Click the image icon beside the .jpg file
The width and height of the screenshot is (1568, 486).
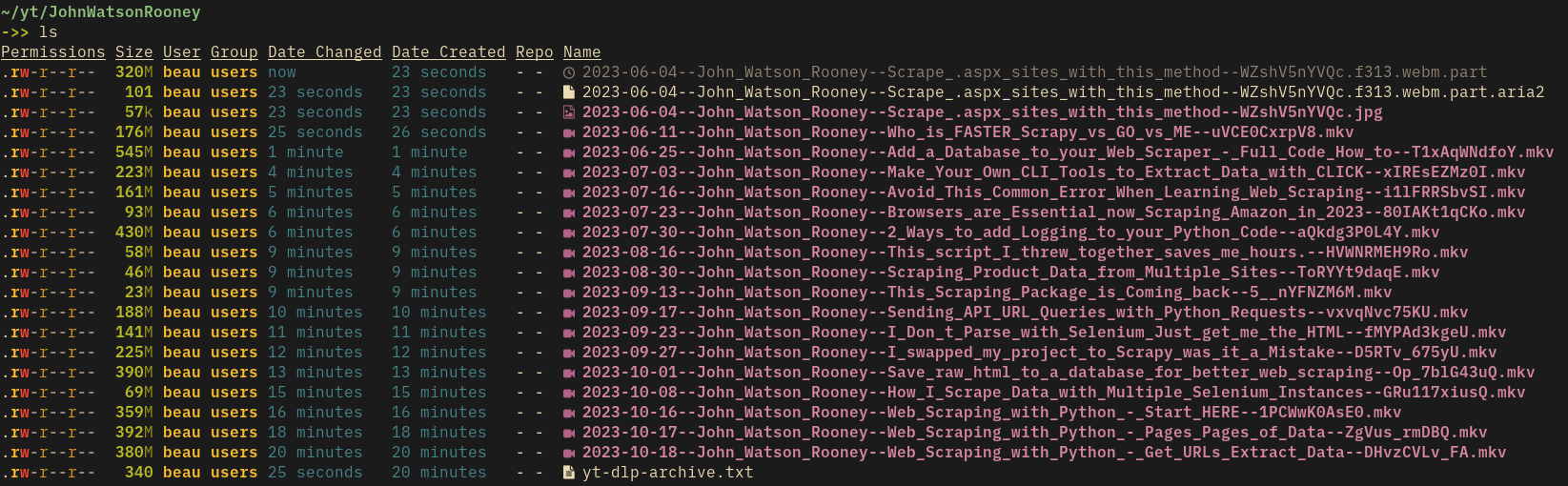(x=569, y=112)
